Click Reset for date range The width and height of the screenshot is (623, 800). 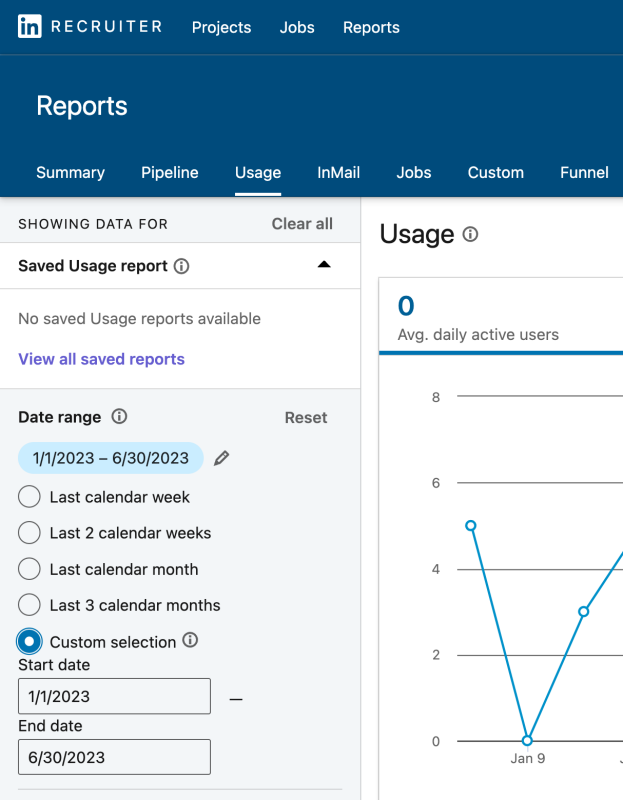(306, 417)
